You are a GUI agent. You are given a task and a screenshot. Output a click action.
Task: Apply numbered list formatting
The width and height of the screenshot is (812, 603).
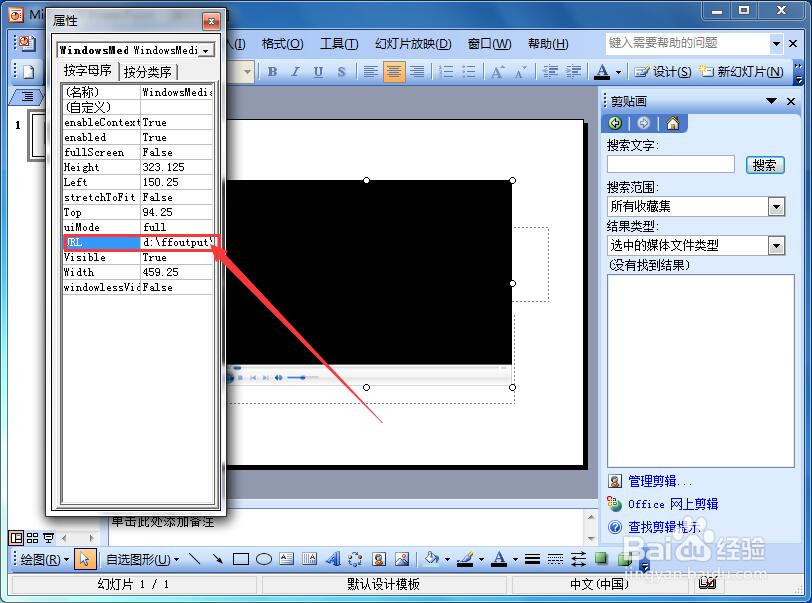[x=445, y=72]
